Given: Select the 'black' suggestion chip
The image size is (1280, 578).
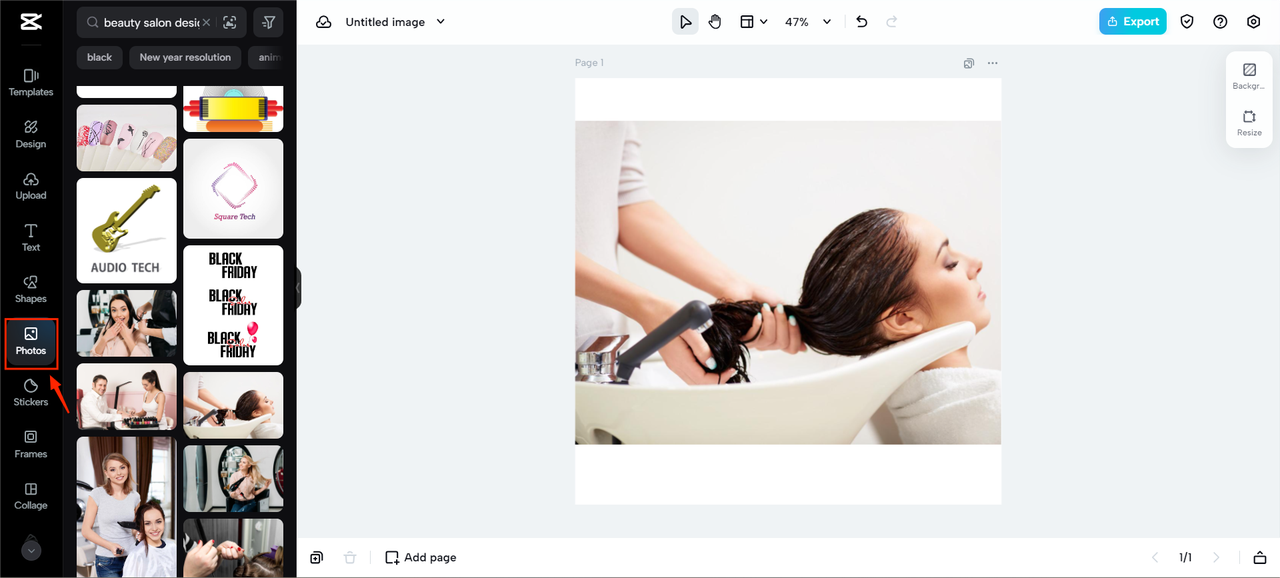Looking at the screenshot, I should (x=100, y=57).
